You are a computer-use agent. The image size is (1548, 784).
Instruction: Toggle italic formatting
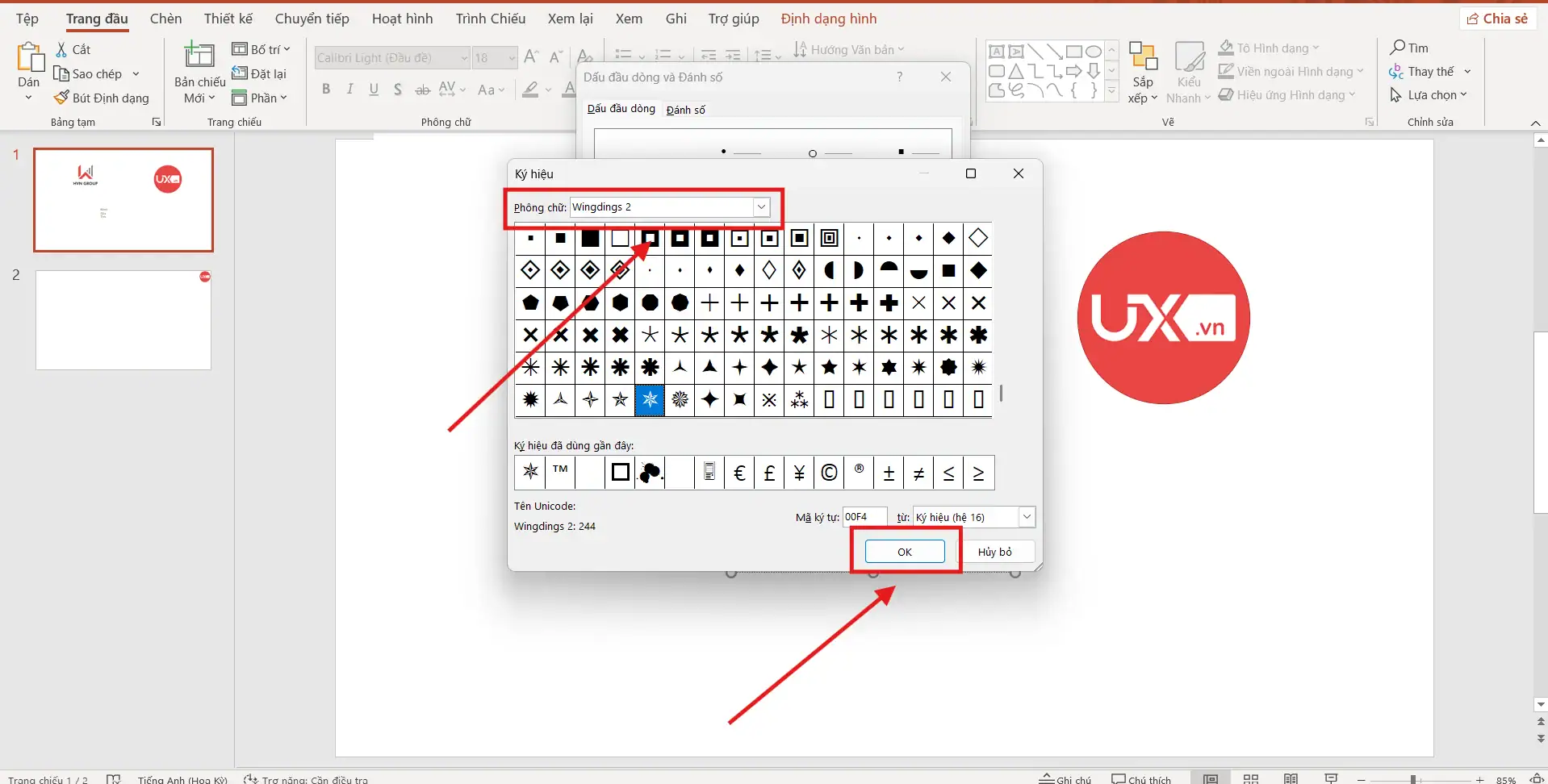point(349,90)
